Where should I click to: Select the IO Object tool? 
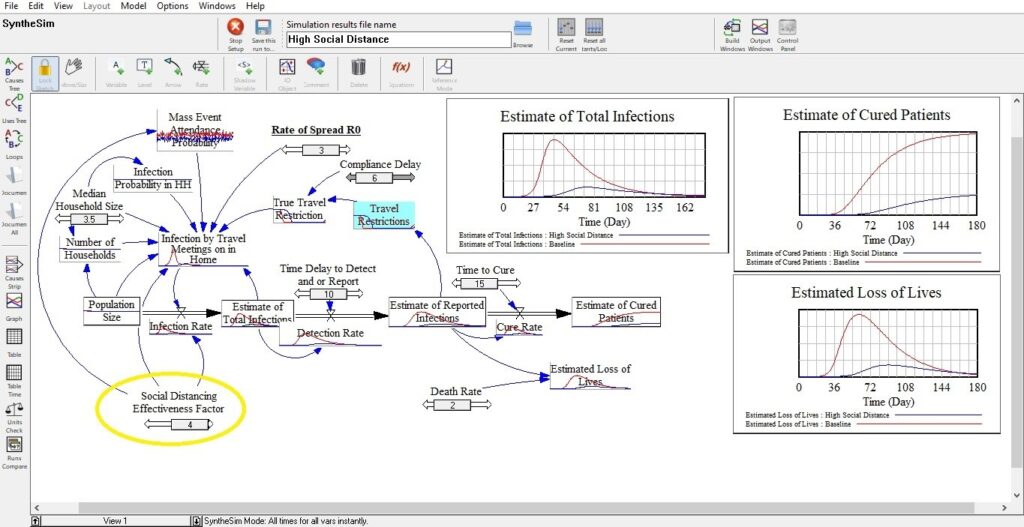287,67
